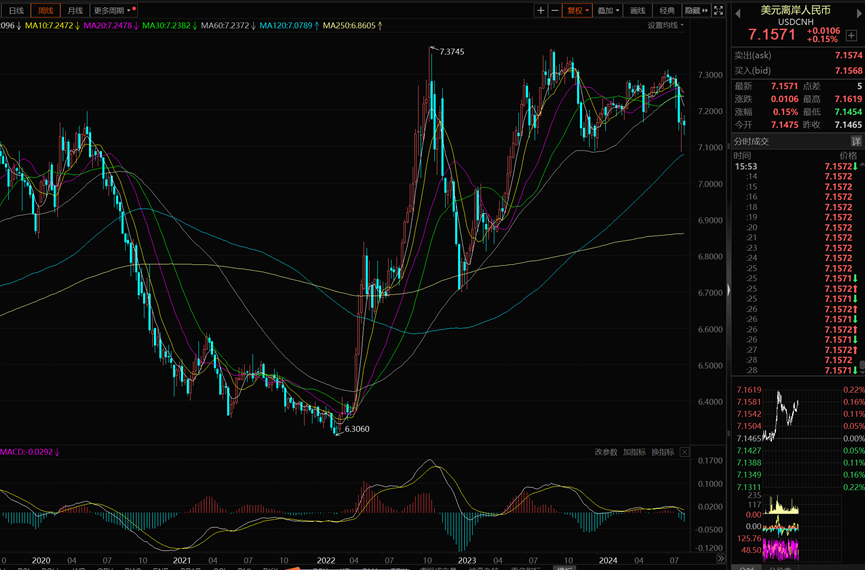Click the 时间 column header

pyautogui.click(x=743, y=156)
